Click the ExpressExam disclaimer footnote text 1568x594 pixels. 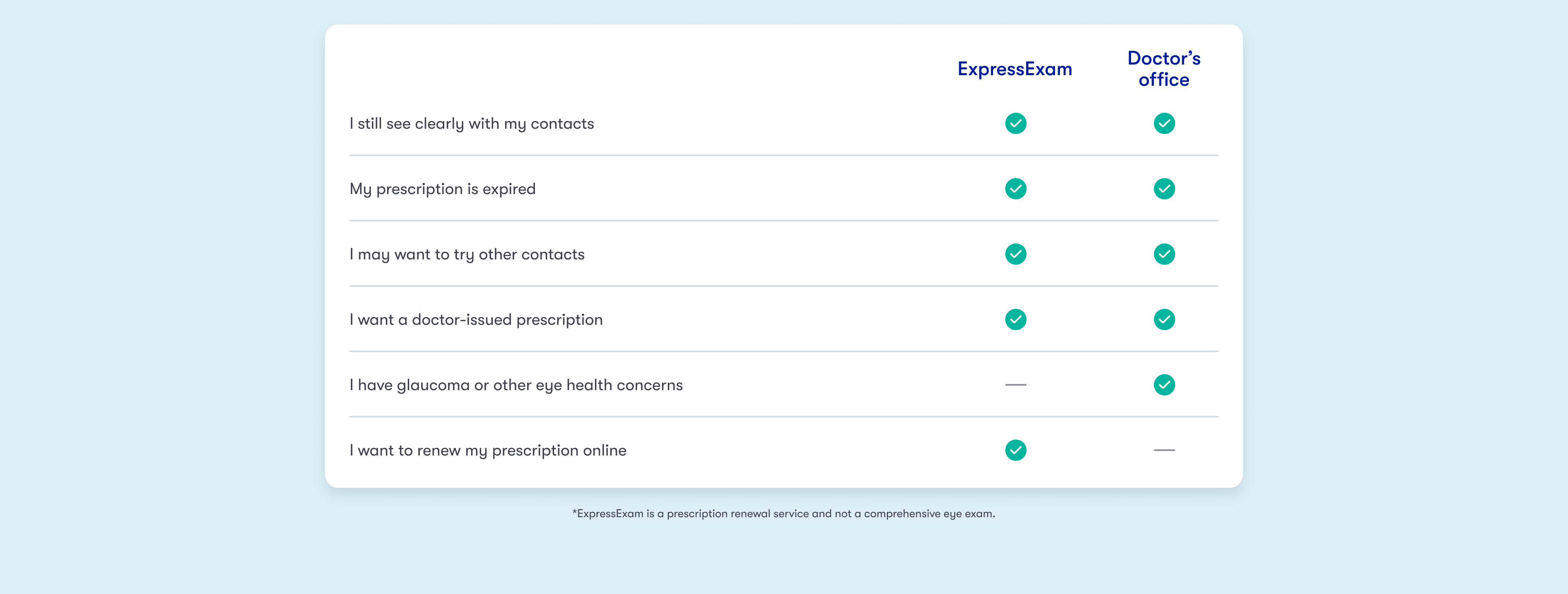point(784,514)
